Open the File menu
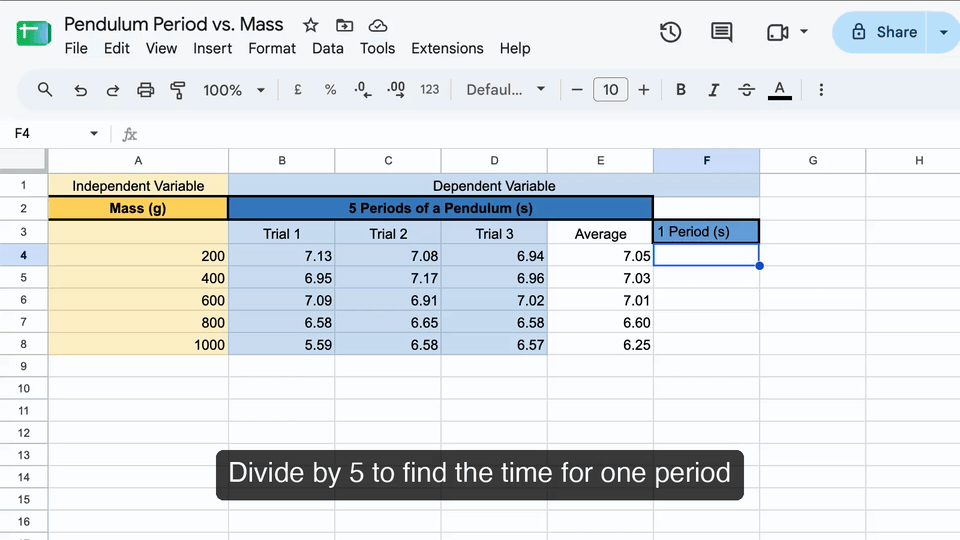Image resolution: width=960 pixels, height=540 pixels. (76, 48)
